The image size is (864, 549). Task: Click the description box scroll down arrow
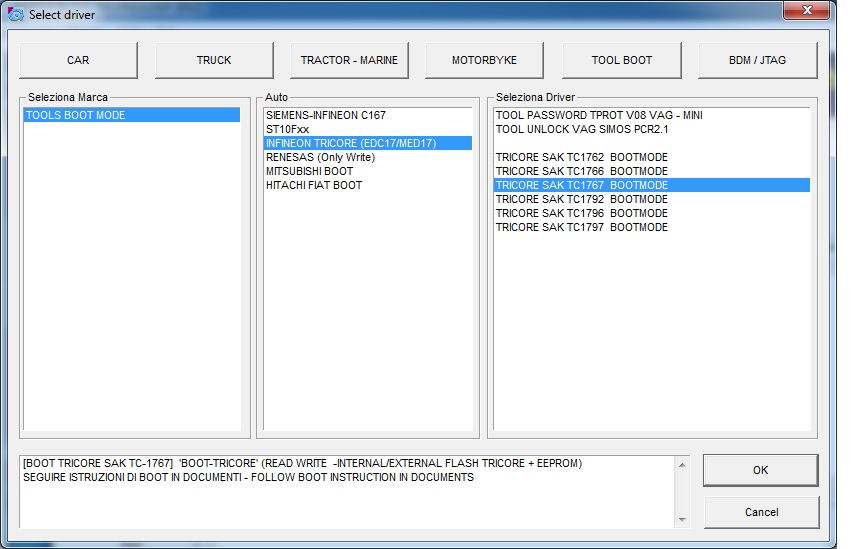click(x=682, y=519)
